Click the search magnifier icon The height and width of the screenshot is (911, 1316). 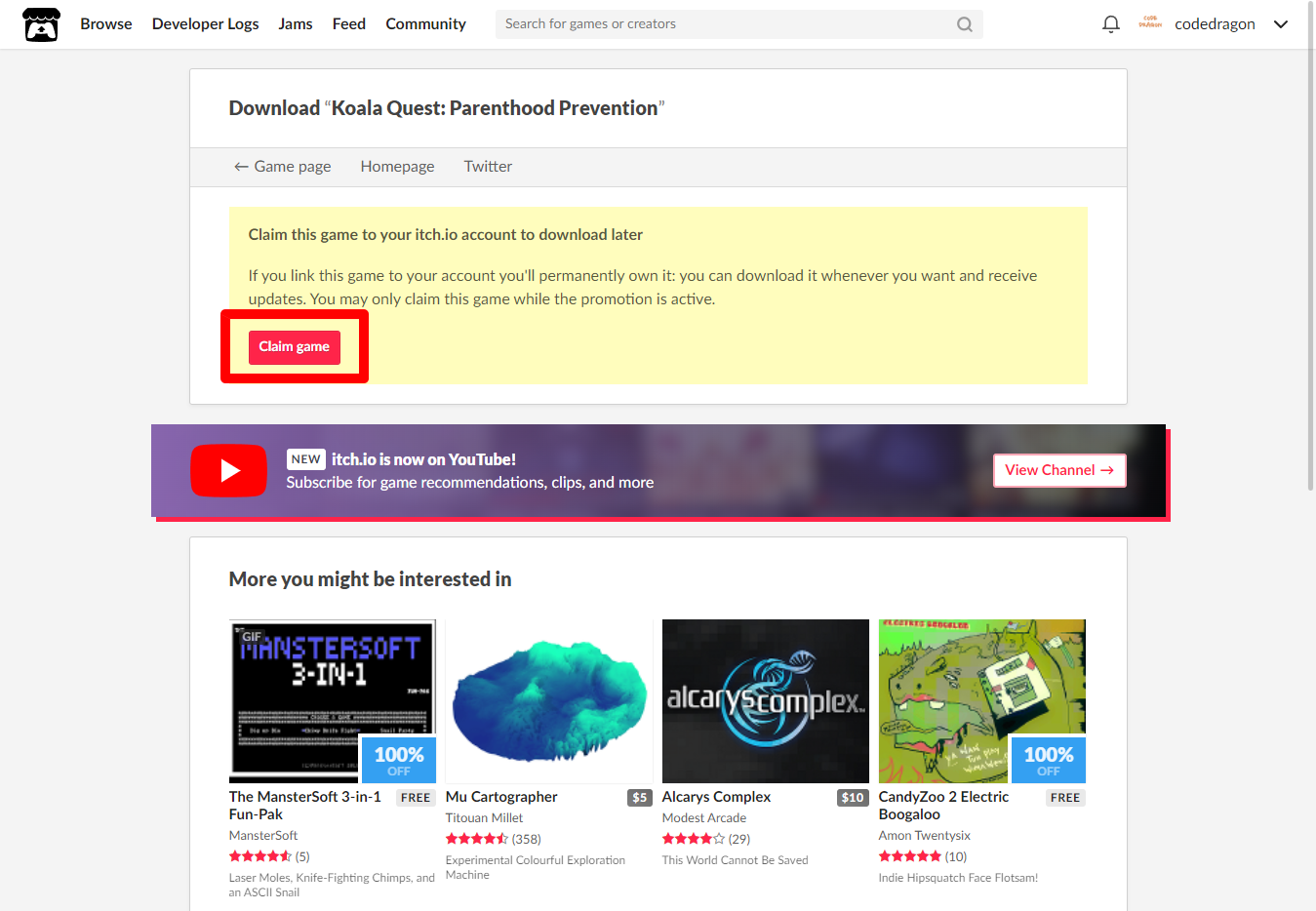964,24
